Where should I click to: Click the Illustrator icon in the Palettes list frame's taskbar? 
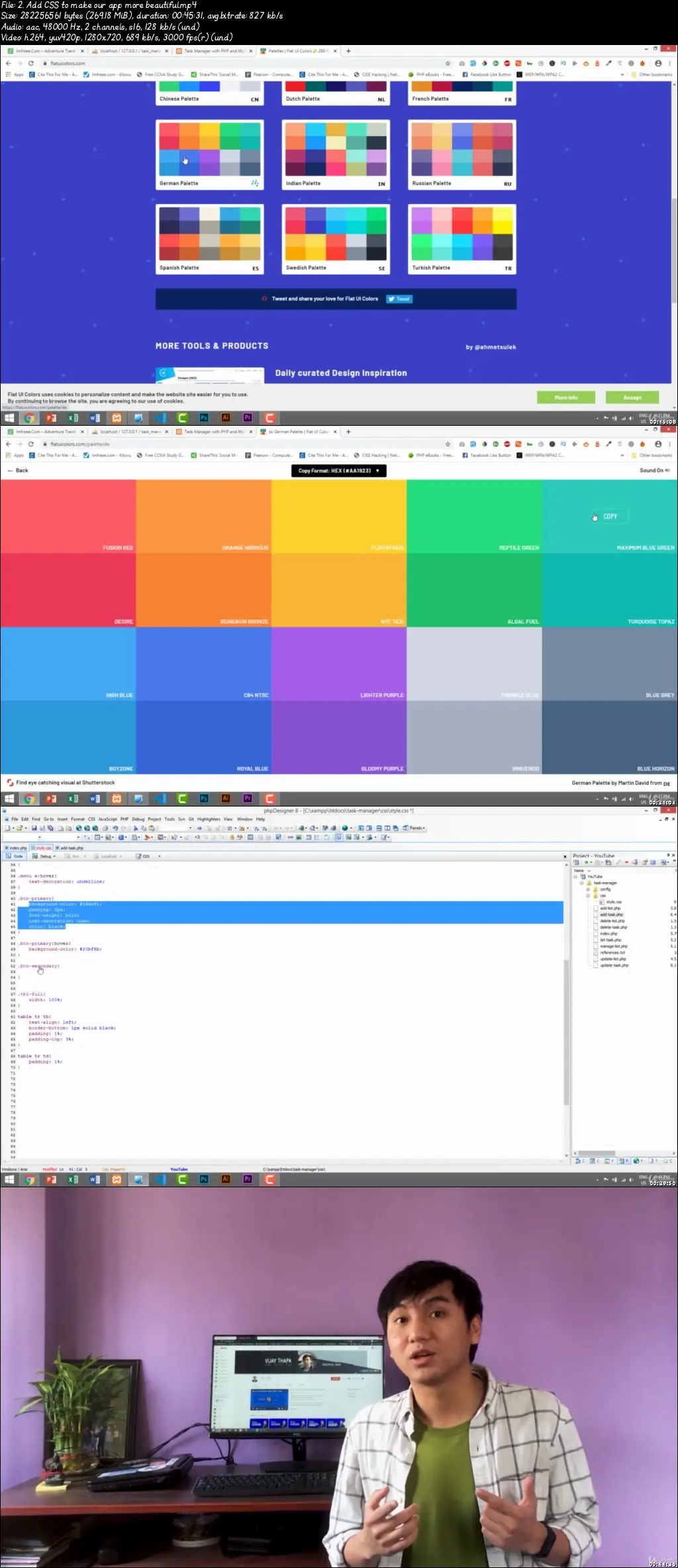pyautogui.click(x=226, y=418)
